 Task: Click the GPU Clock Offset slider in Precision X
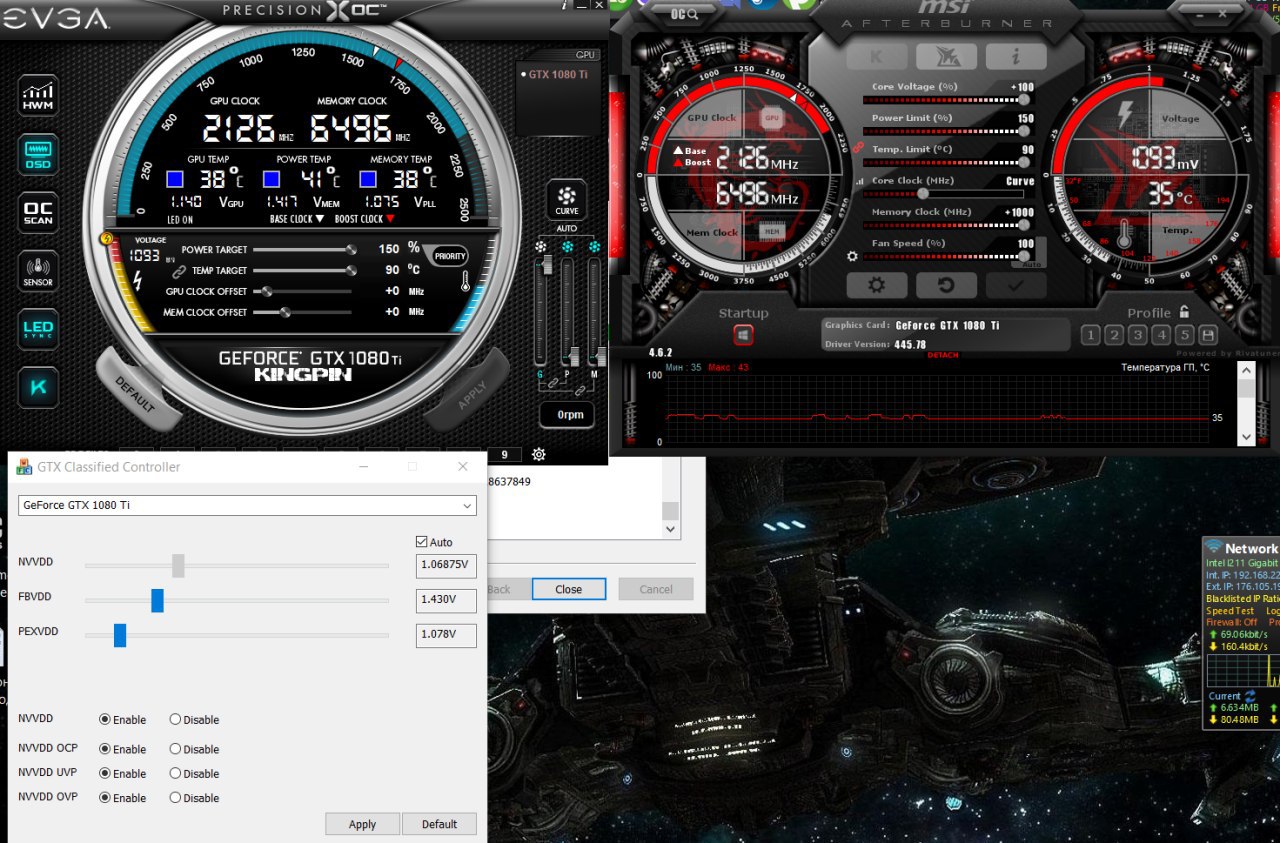pos(304,292)
